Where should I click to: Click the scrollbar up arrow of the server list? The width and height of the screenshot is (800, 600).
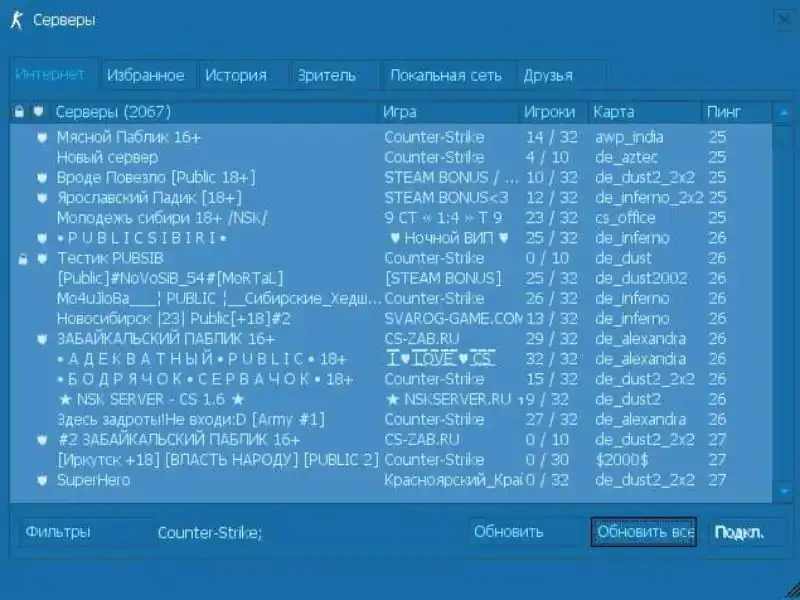click(784, 113)
